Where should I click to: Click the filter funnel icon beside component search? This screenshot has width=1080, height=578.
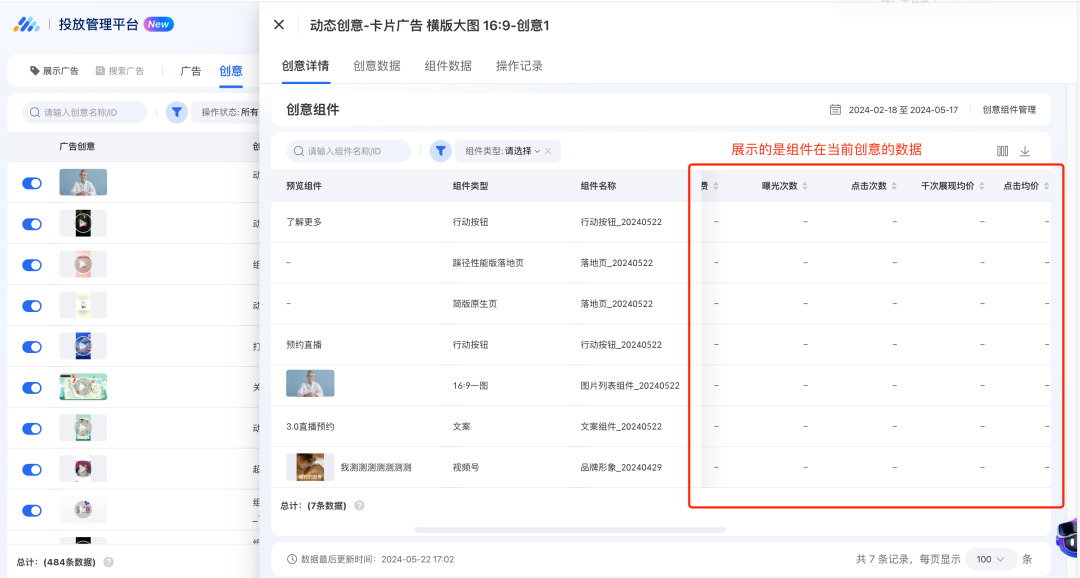pos(440,151)
